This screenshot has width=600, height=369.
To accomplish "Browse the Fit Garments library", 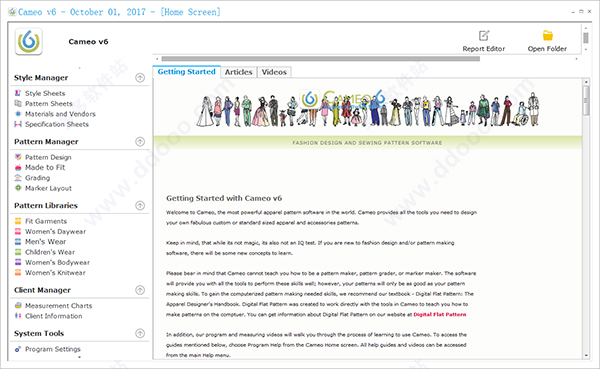I will [x=46, y=221].
